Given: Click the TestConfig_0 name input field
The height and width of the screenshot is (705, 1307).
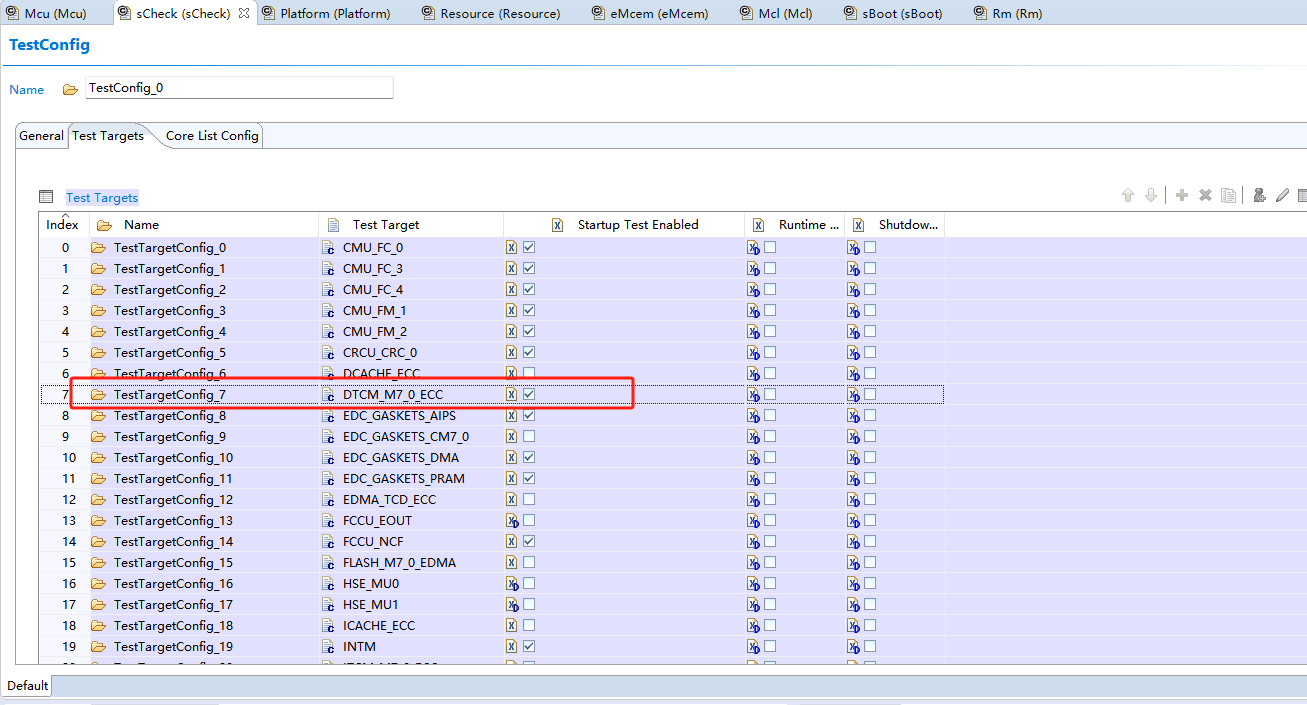Looking at the screenshot, I should (239, 88).
